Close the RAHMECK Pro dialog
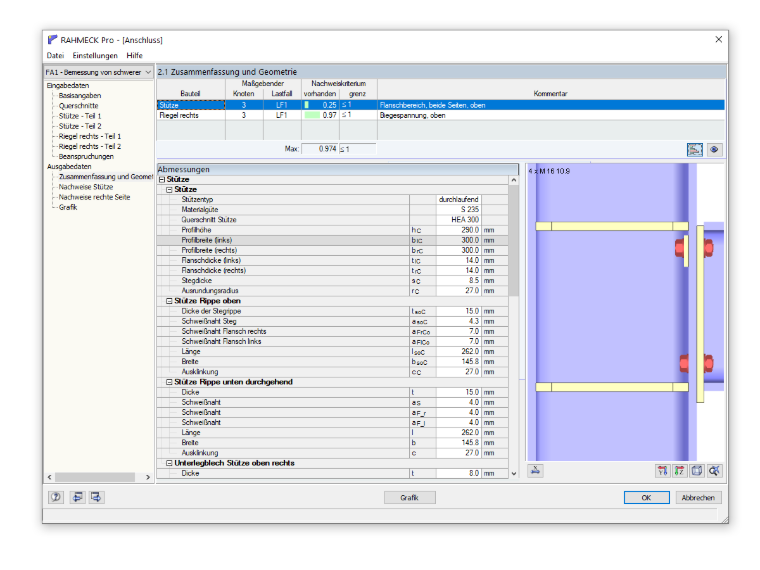Image resolution: width=760 pixels, height=570 pixels. 718,39
